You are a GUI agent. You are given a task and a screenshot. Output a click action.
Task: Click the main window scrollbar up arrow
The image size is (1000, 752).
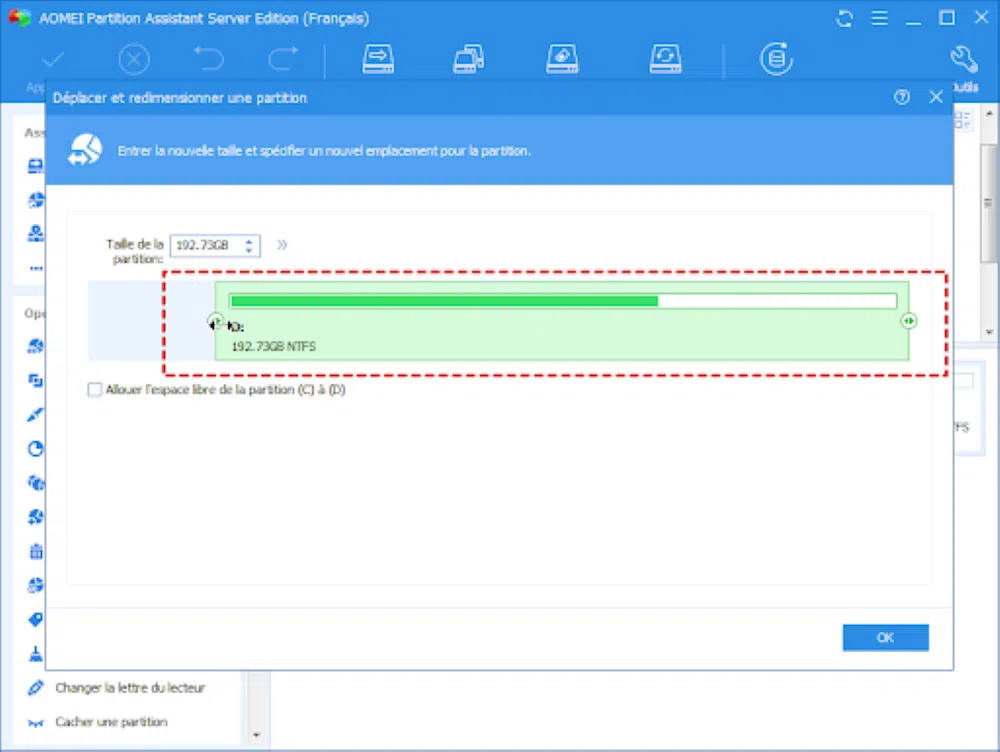pos(989,114)
